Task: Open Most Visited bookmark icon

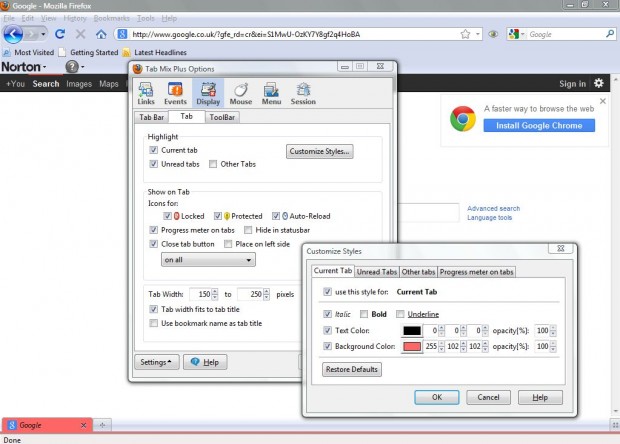Action: [7, 52]
